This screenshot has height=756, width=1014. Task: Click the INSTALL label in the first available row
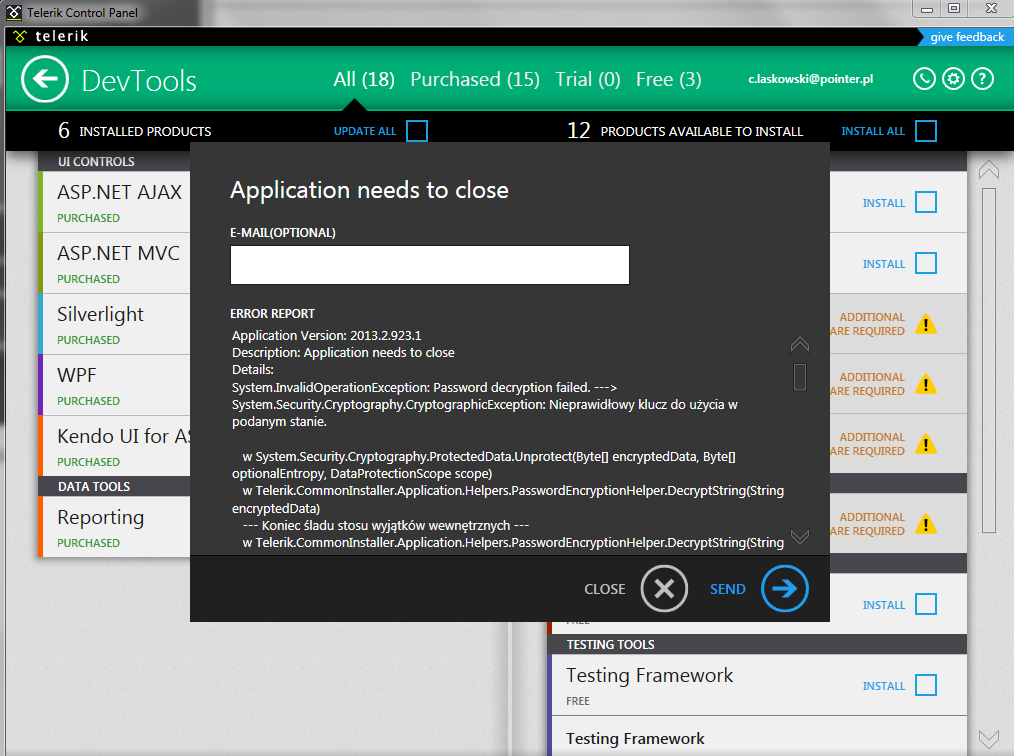click(884, 203)
